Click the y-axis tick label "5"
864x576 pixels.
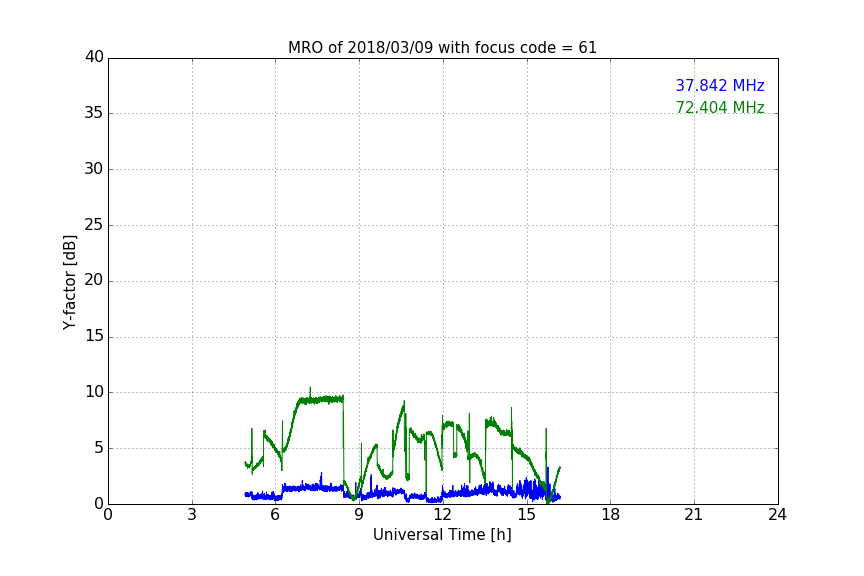[99, 448]
